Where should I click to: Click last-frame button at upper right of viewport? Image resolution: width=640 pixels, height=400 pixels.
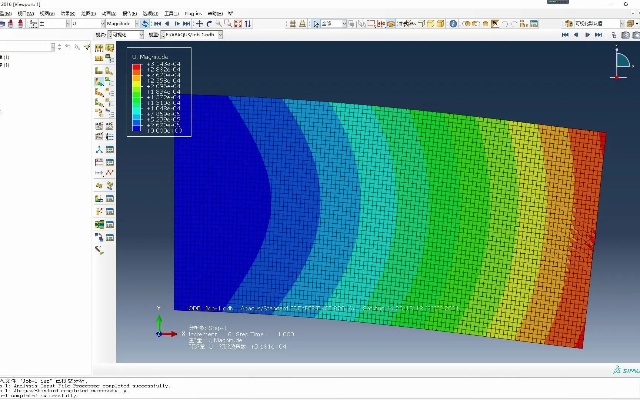599,35
